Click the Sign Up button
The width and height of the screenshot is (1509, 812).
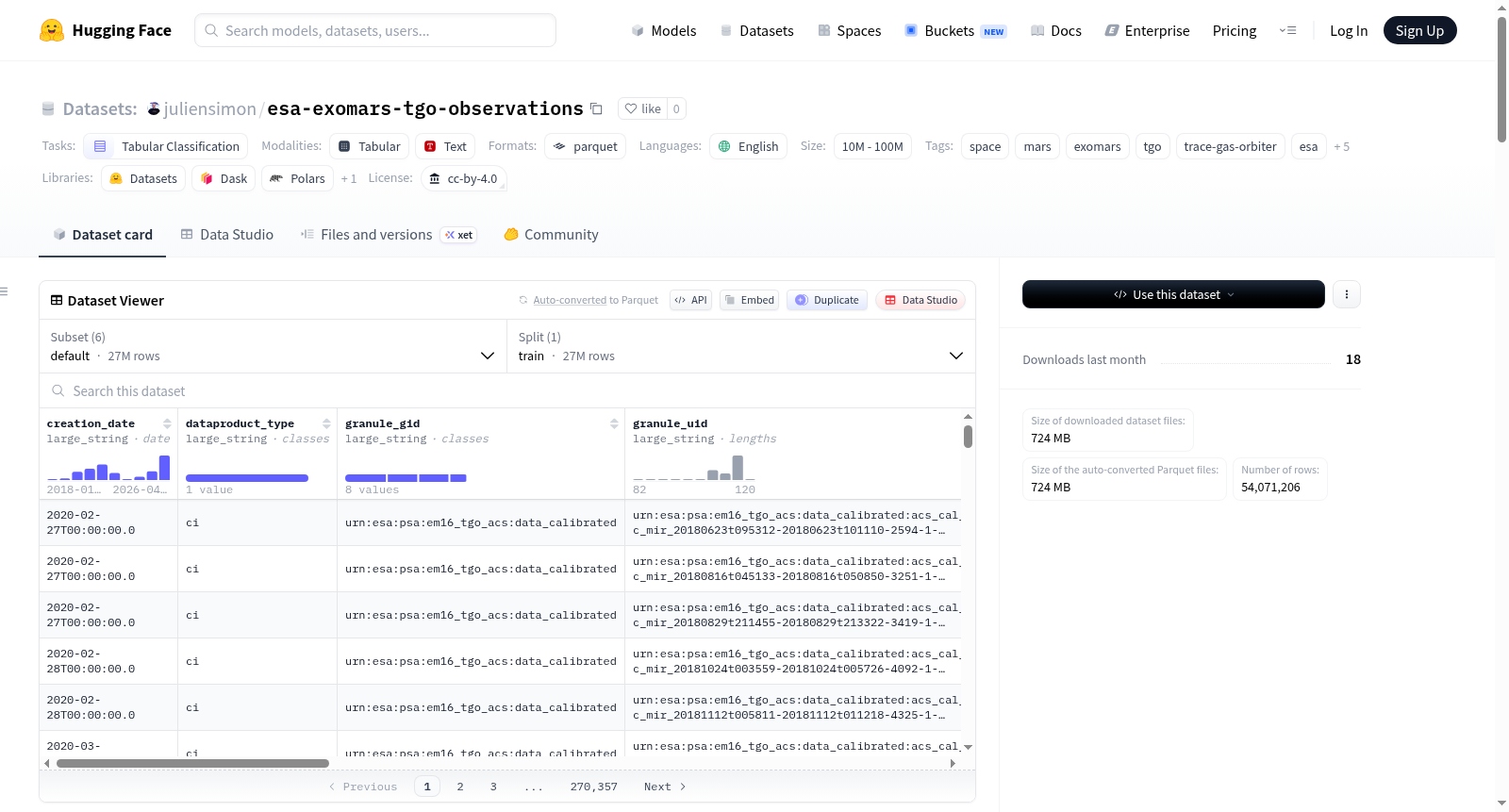point(1419,30)
